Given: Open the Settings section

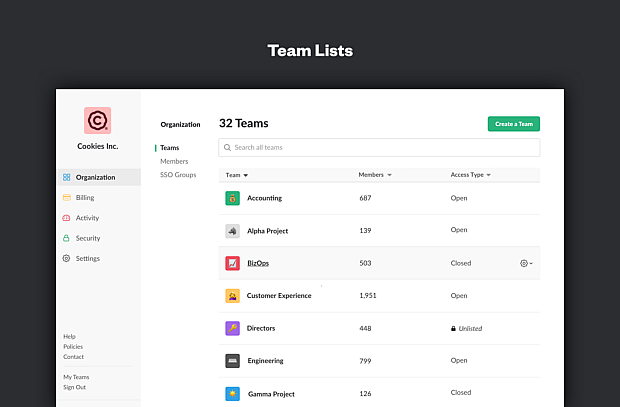Looking at the screenshot, I should (88, 258).
